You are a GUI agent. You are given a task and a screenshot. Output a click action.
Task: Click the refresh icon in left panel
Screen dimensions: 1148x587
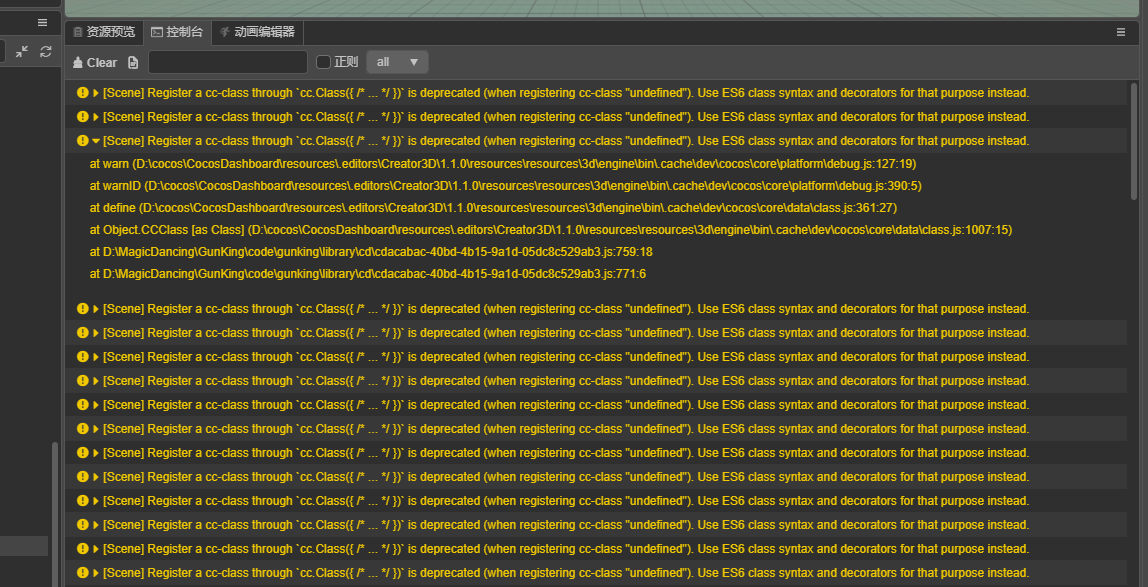tap(46, 51)
